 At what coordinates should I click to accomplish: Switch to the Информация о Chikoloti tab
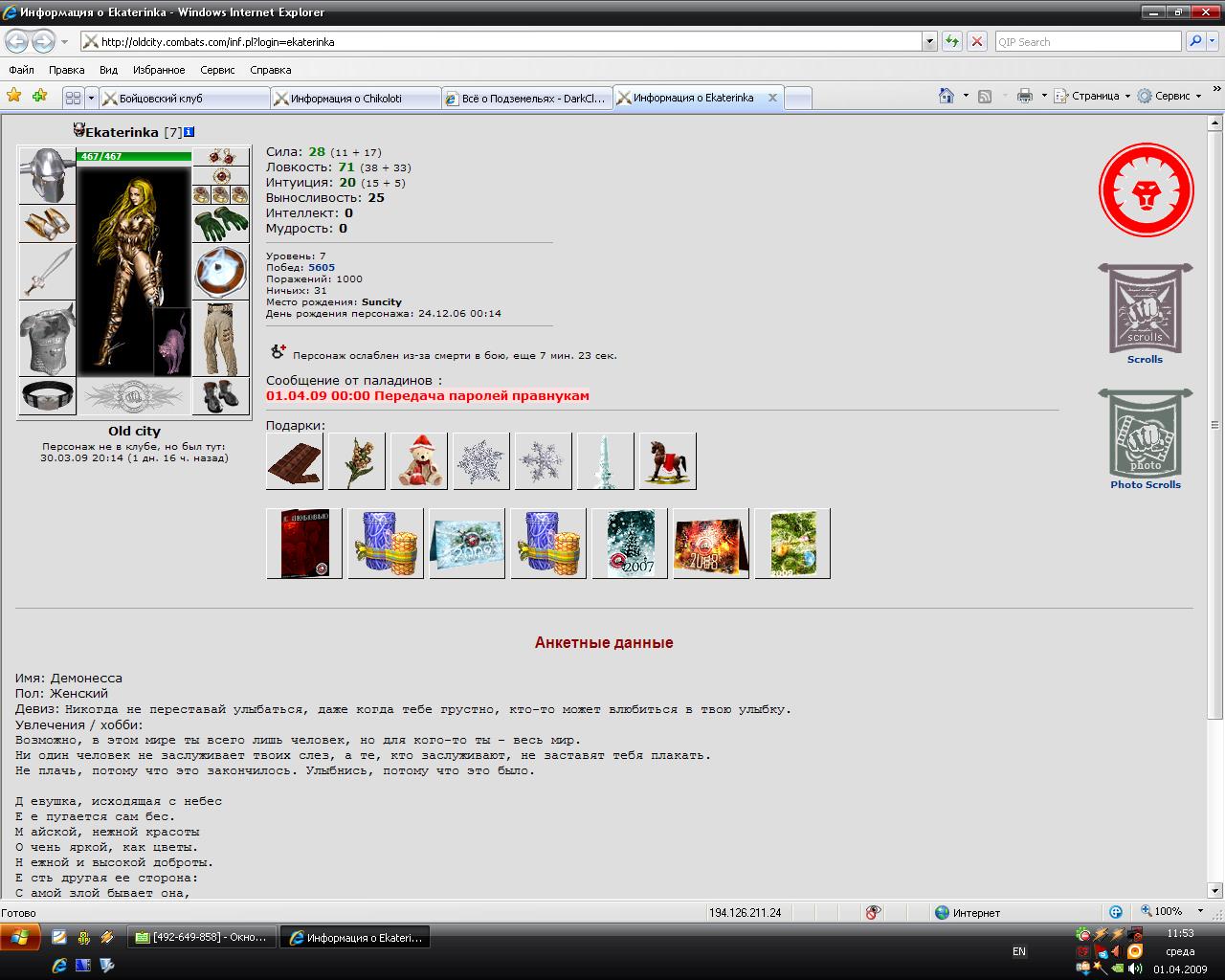[355, 98]
